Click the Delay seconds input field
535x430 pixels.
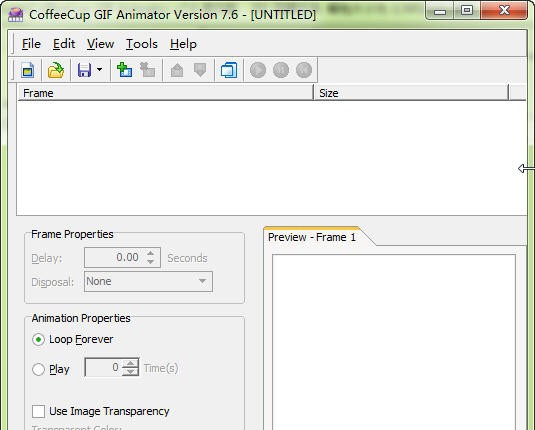point(115,257)
